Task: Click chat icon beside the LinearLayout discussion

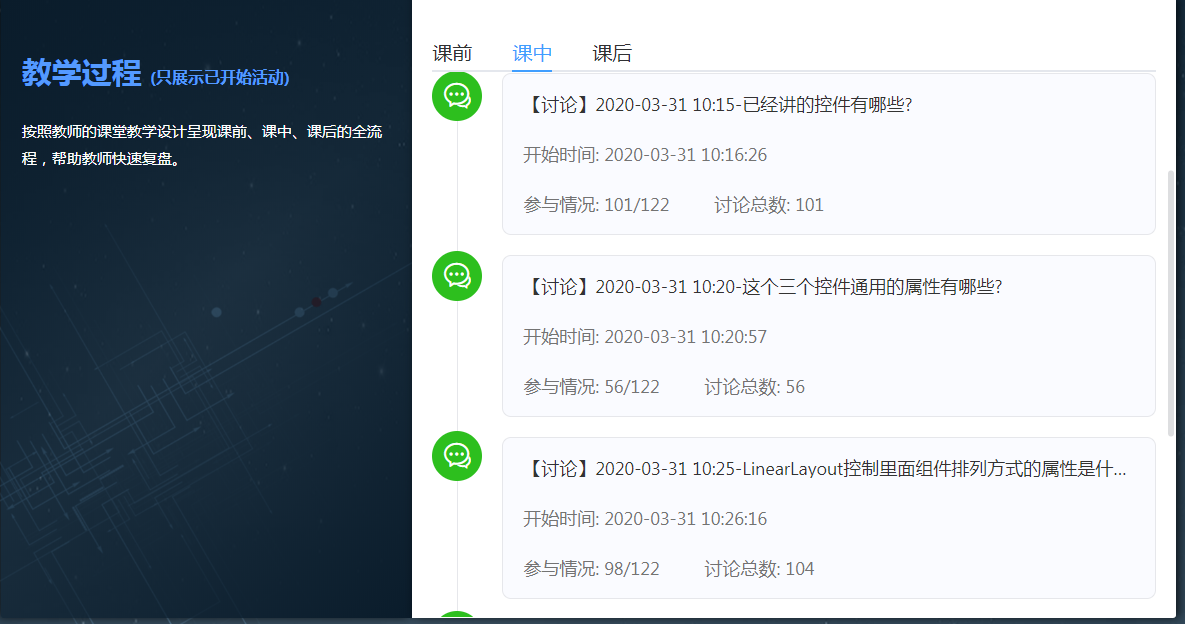Action: coord(457,456)
